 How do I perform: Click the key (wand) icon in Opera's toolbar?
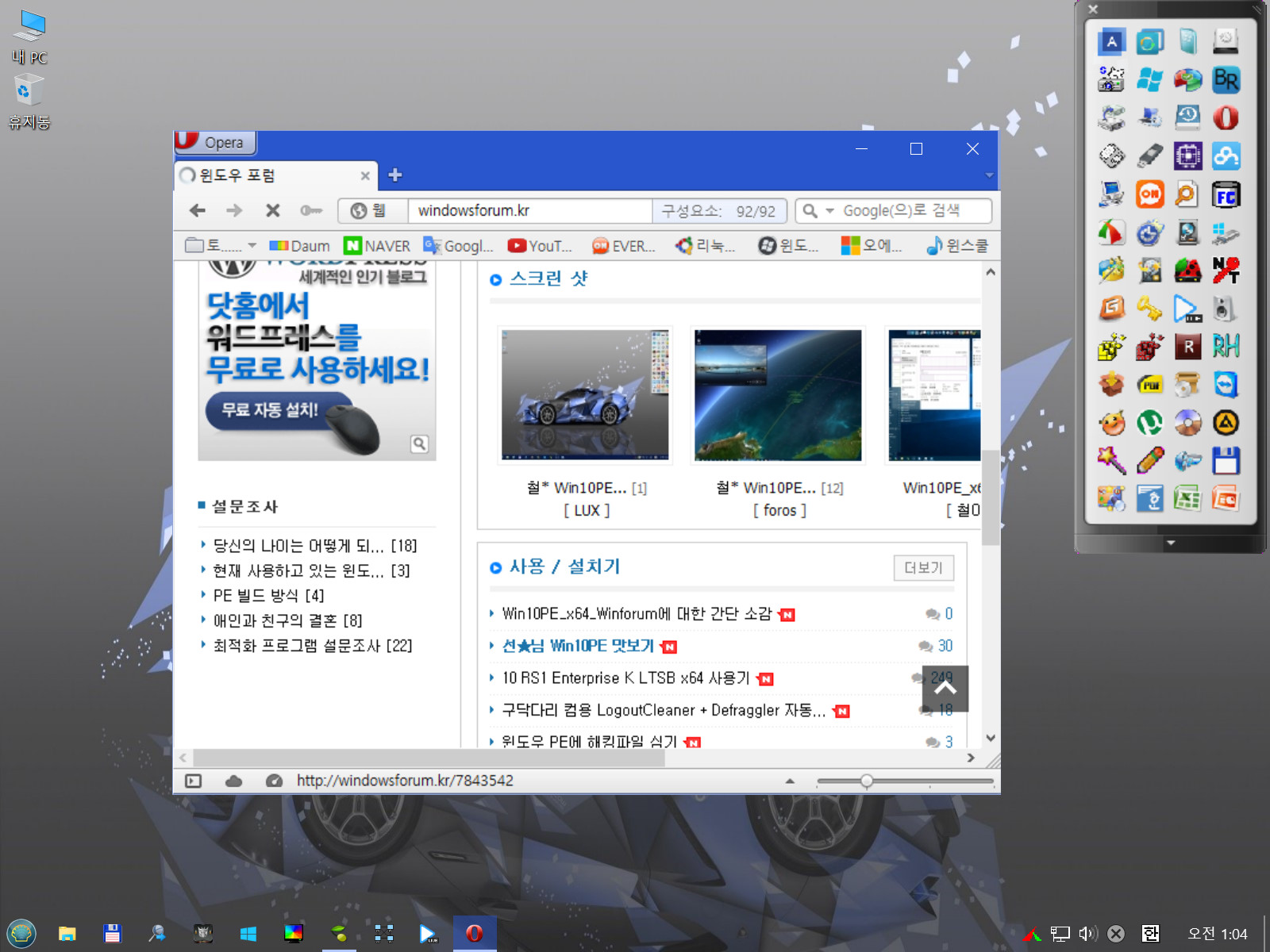tap(310, 210)
